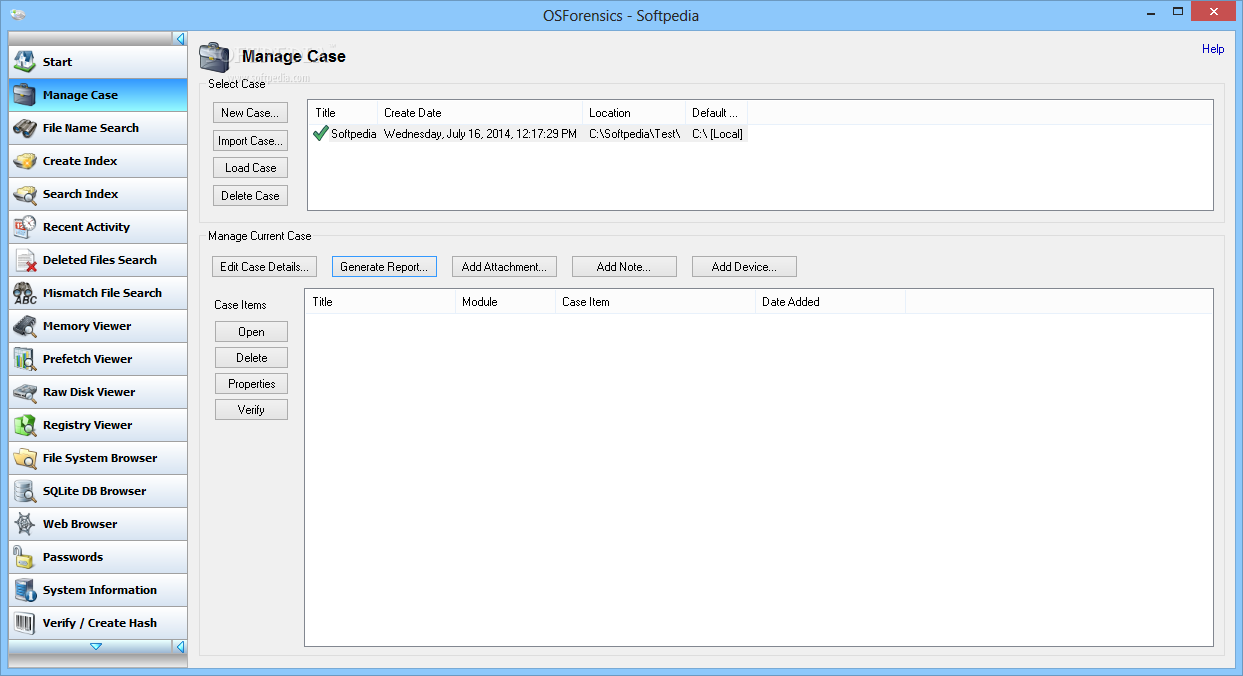Click the Verify / Create Hash barcode icon

[25, 623]
